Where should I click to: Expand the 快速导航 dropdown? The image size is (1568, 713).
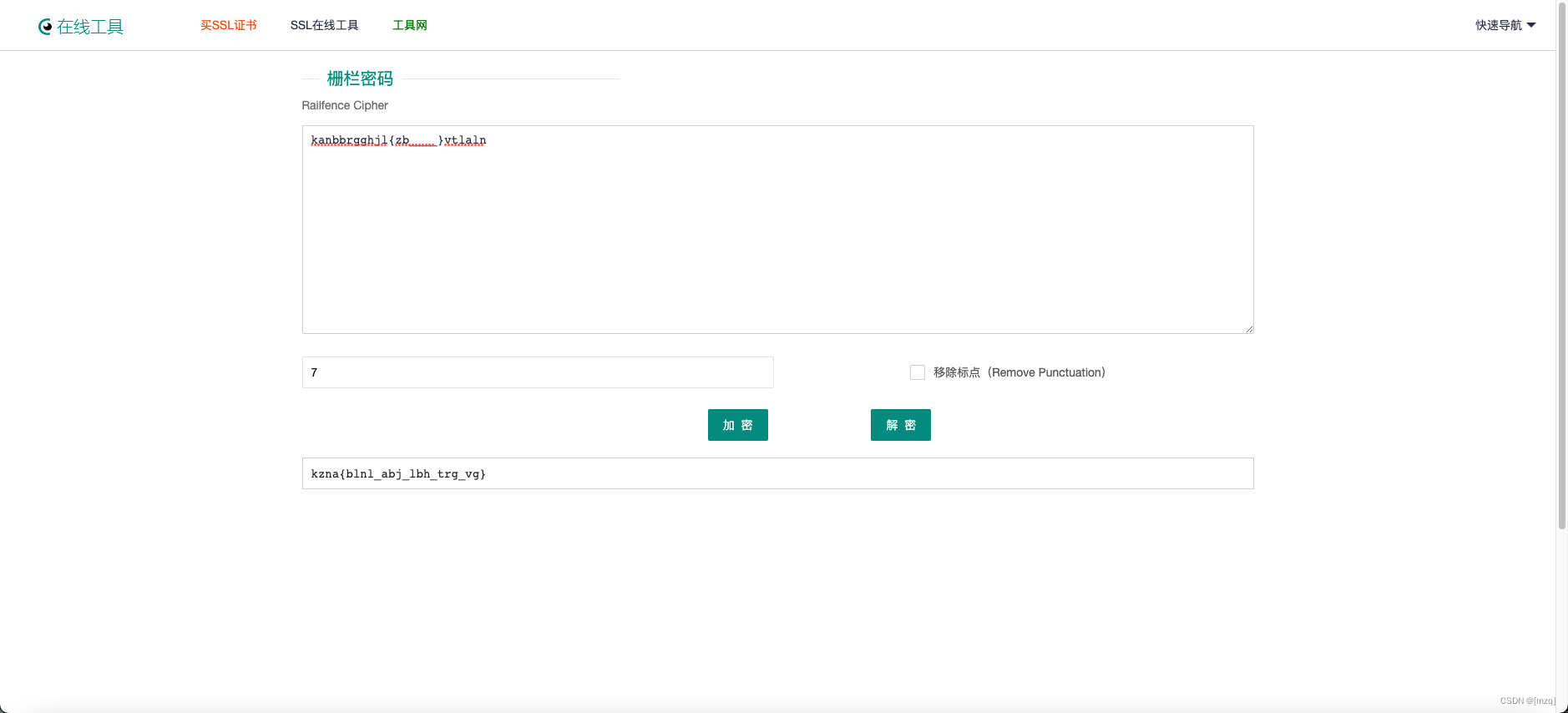1505,25
